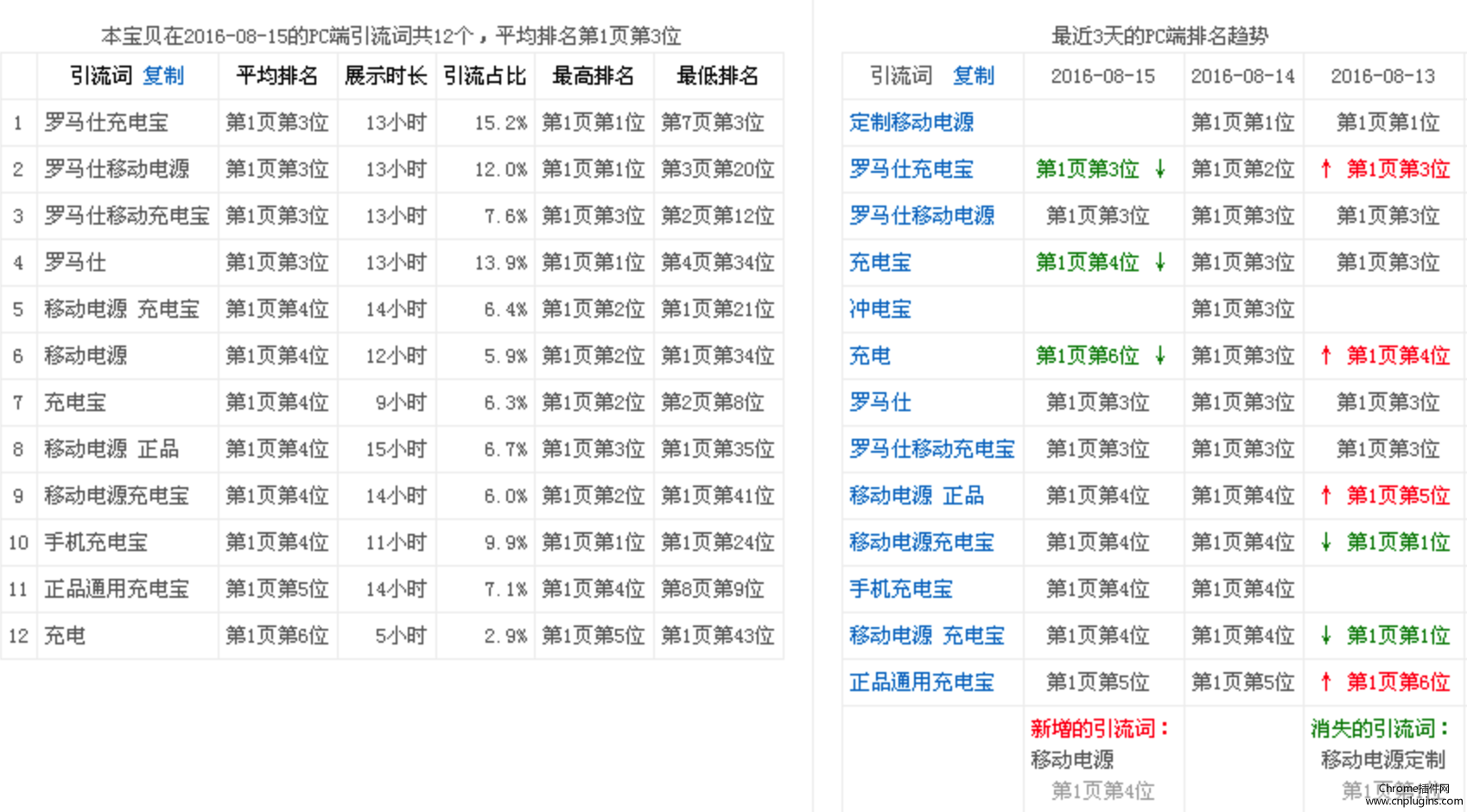Click the 新增的引流词 label
Image resolution: width=1467 pixels, height=812 pixels.
tap(1099, 729)
